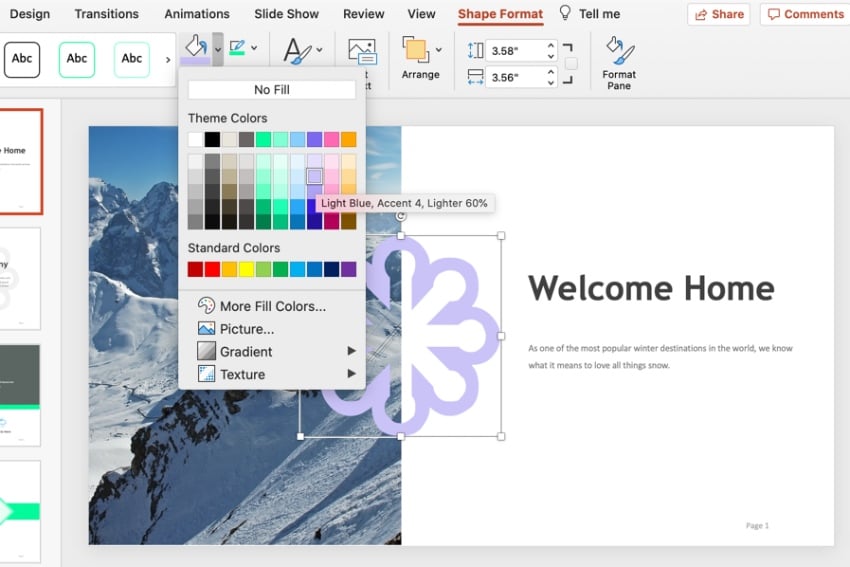Choose Picture fill from the menu

[246, 329]
